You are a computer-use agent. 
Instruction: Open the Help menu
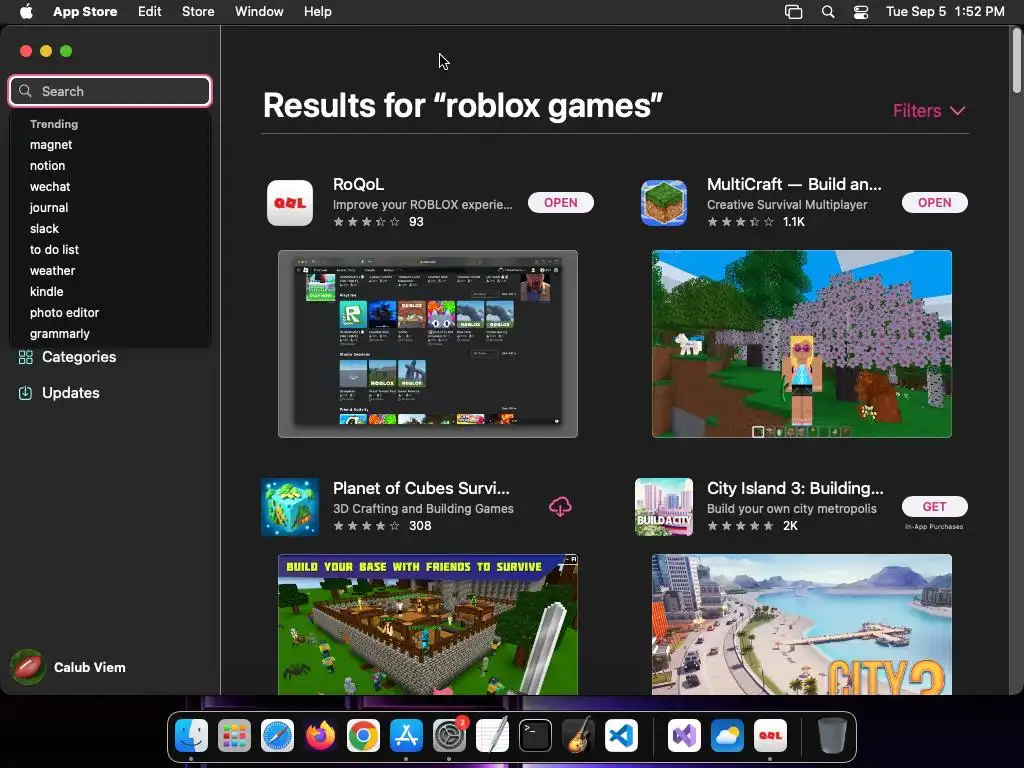tap(317, 12)
